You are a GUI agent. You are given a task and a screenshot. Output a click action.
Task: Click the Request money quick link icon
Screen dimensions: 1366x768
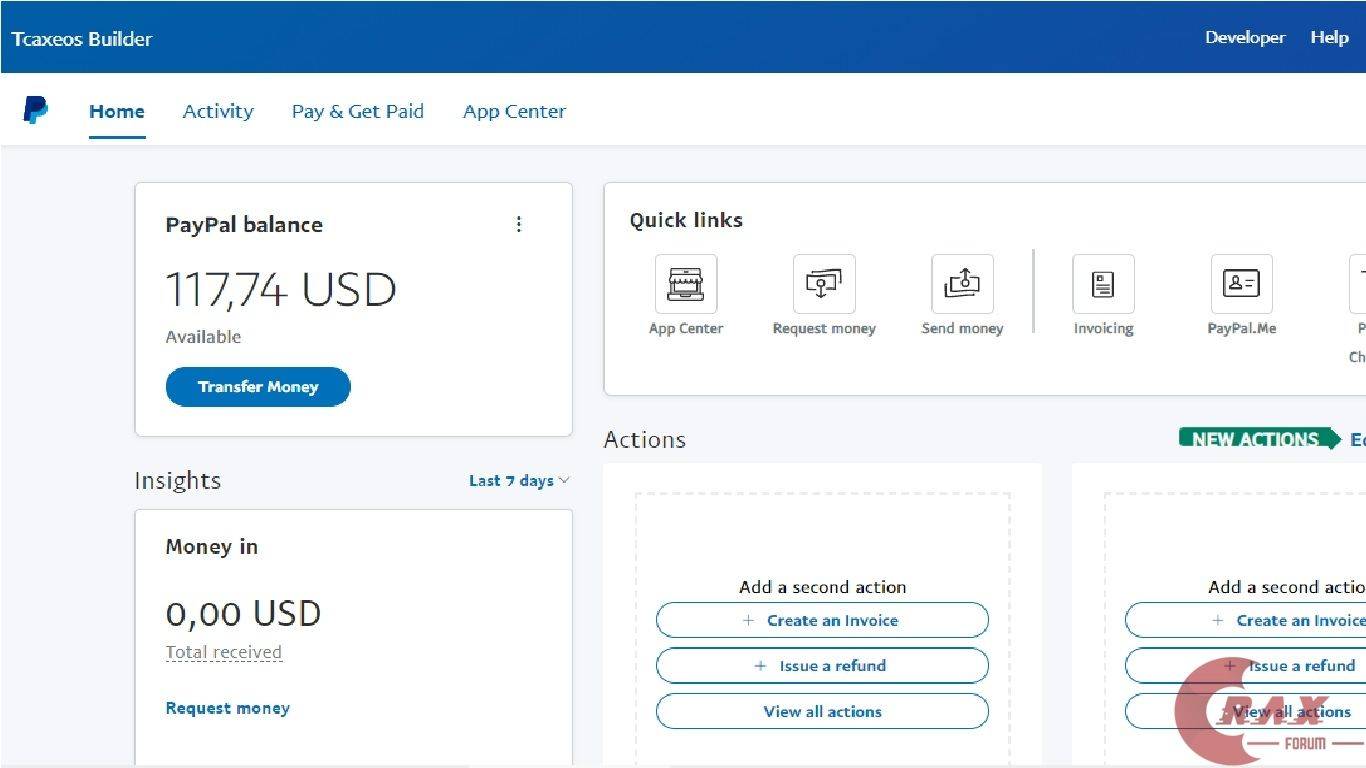(x=824, y=284)
